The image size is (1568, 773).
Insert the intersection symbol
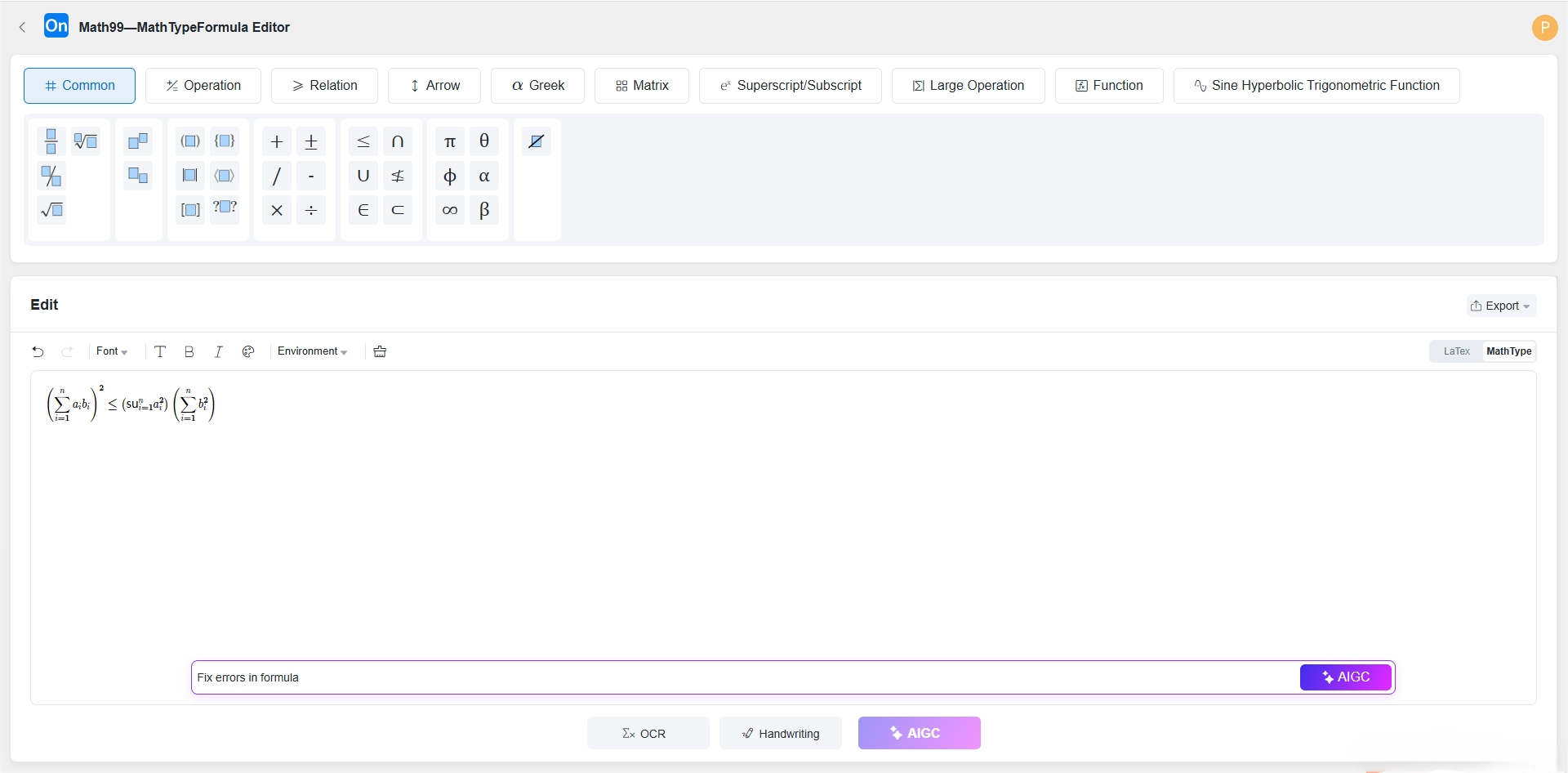pyautogui.click(x=398, y=141)
